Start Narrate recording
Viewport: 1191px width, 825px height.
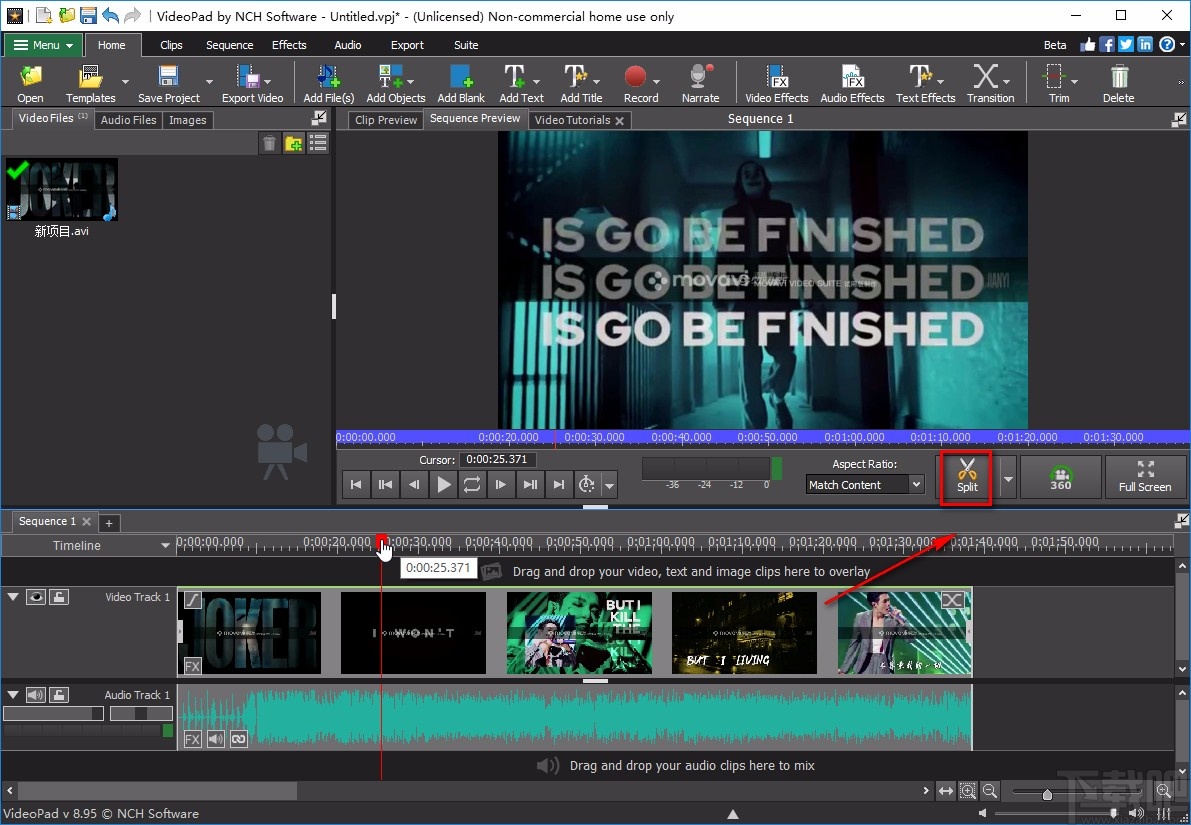click(699, 82)
